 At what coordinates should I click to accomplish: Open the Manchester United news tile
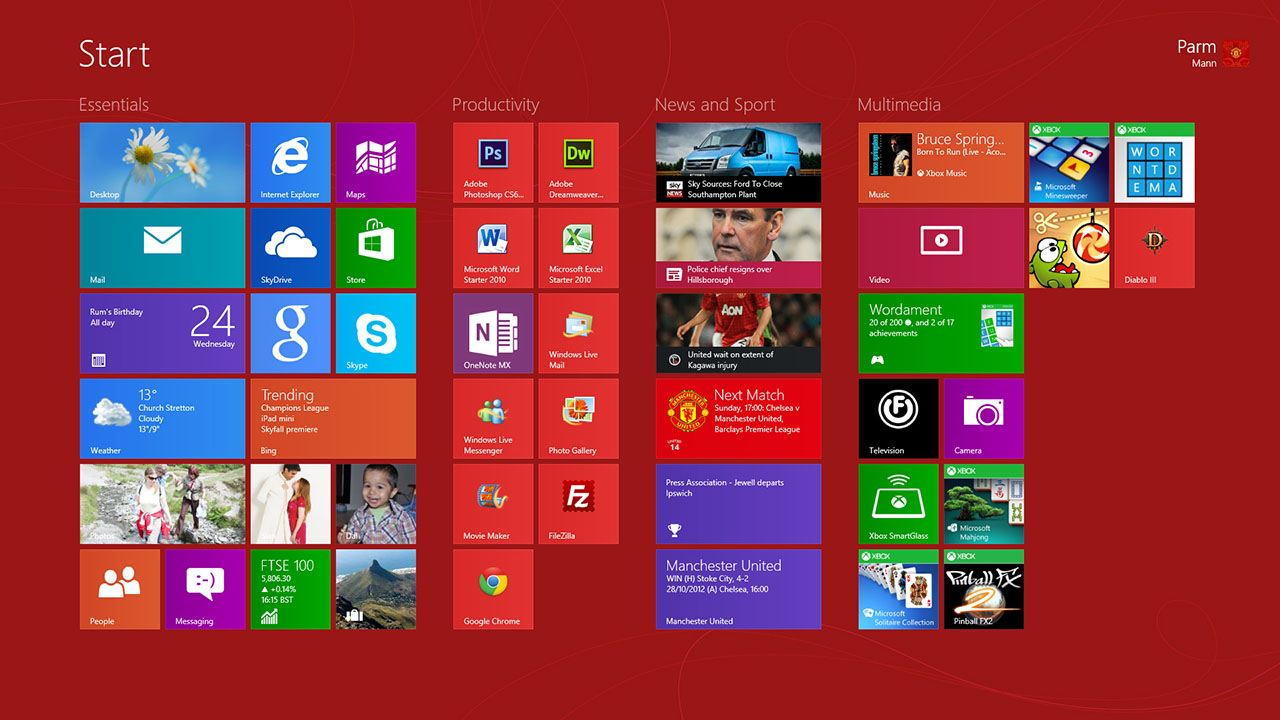pos(738,589)
